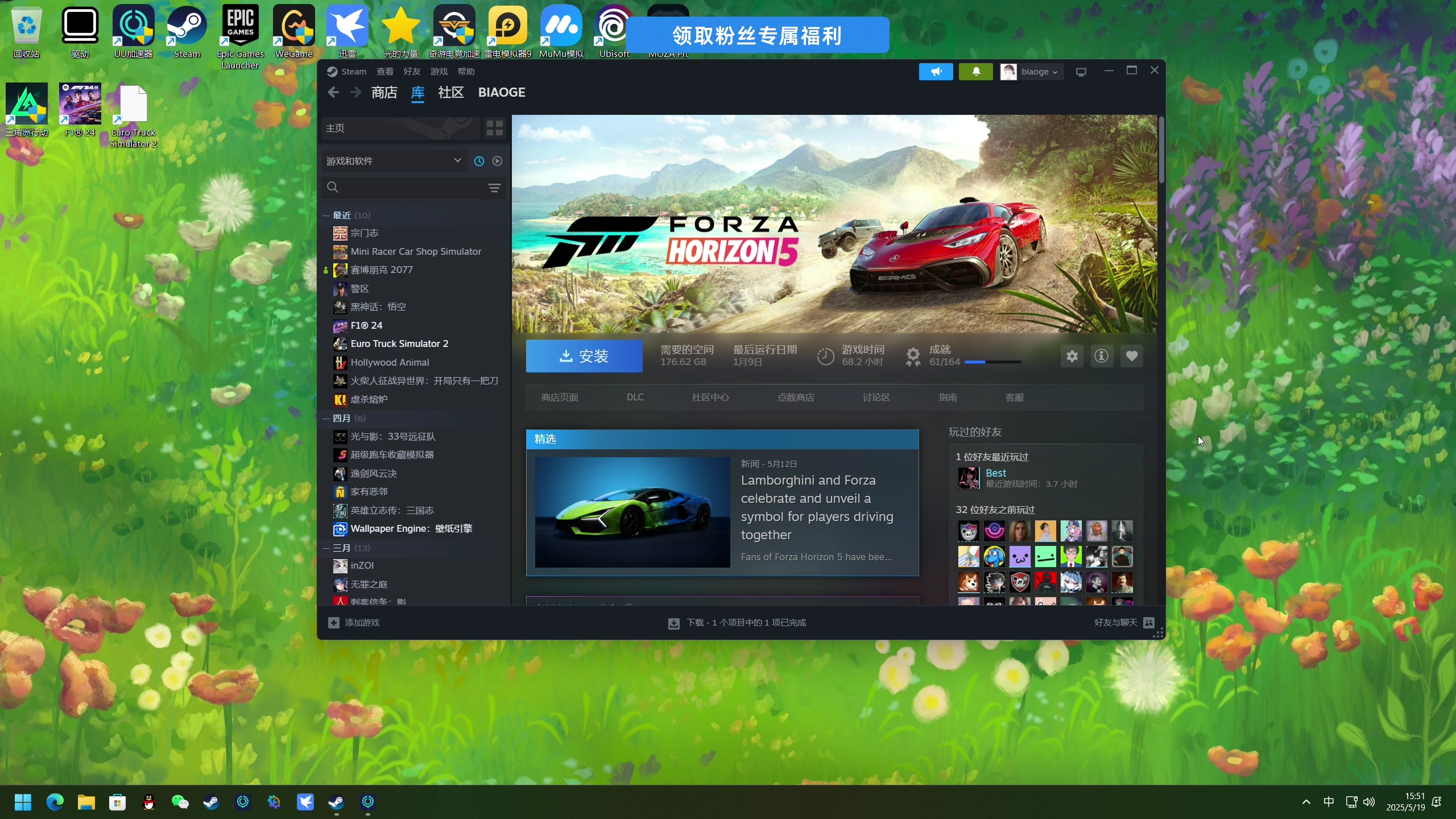This screenshot has height=819, width=1456.
Task: Click the add game plus icon
Action: (334, 623)
